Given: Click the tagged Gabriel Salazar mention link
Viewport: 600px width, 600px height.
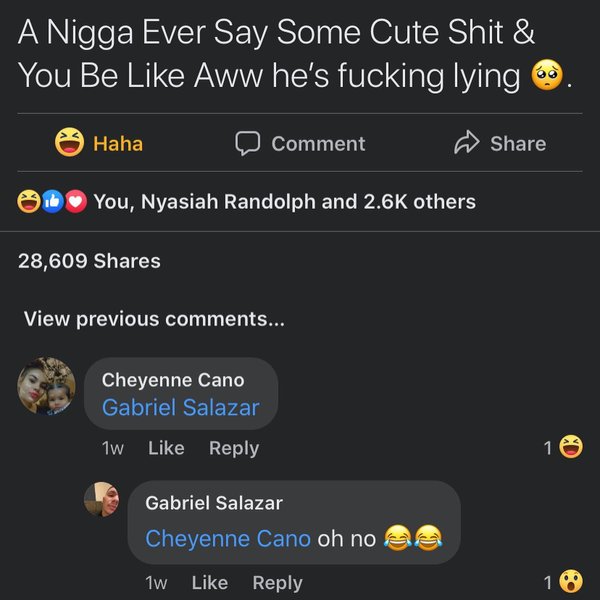Looking at the screenshot, I should pos(180,408).
